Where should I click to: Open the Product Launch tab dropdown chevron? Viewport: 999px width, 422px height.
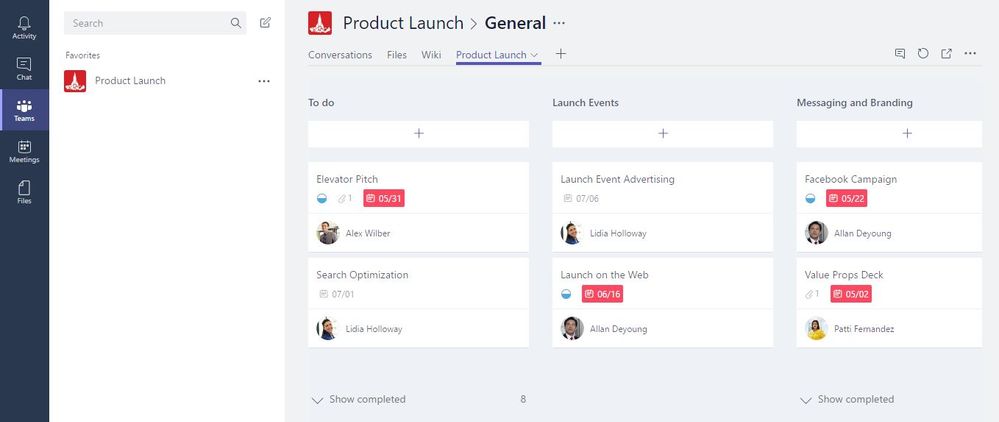(534, 55)
